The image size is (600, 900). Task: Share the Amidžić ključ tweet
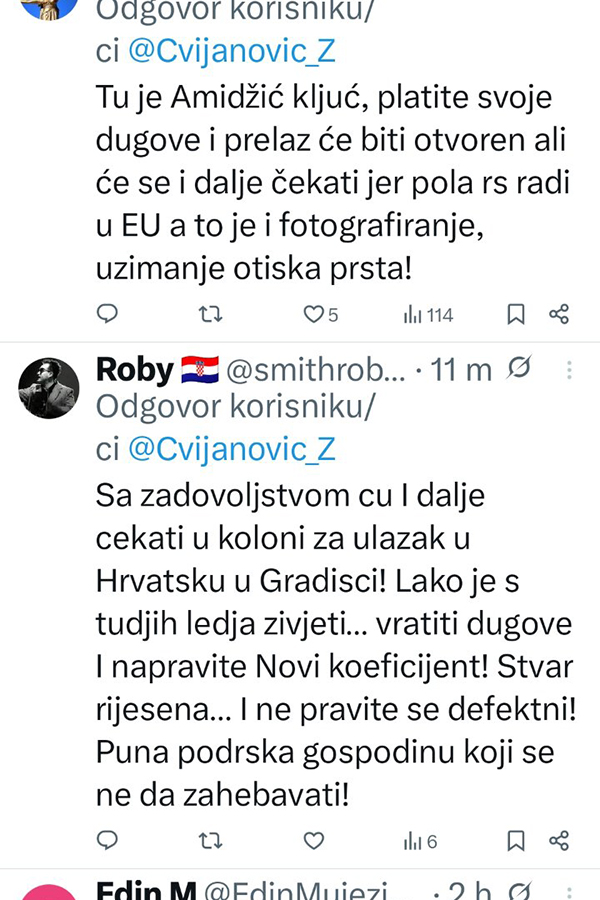(x=559, y=315)
